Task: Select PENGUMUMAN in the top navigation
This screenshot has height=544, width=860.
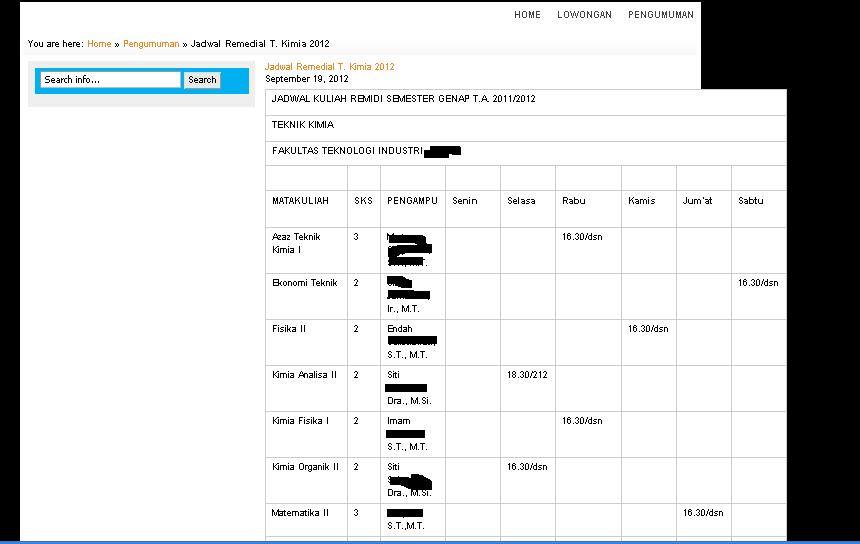Action: [661, 15]
